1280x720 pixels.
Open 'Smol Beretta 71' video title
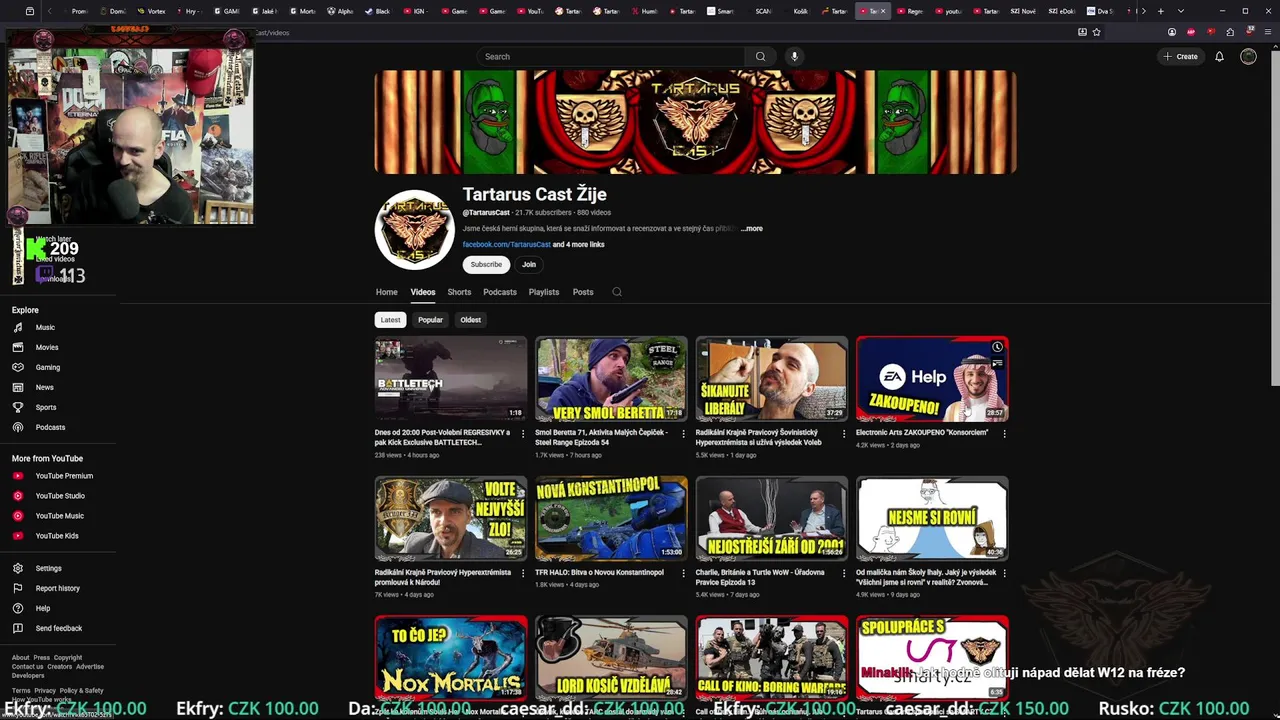tap(601, 437)
